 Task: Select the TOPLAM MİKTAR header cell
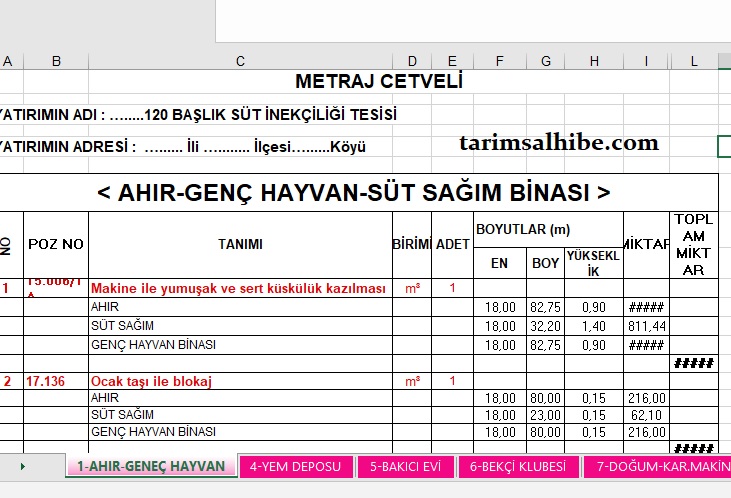[x=694, y=244]
